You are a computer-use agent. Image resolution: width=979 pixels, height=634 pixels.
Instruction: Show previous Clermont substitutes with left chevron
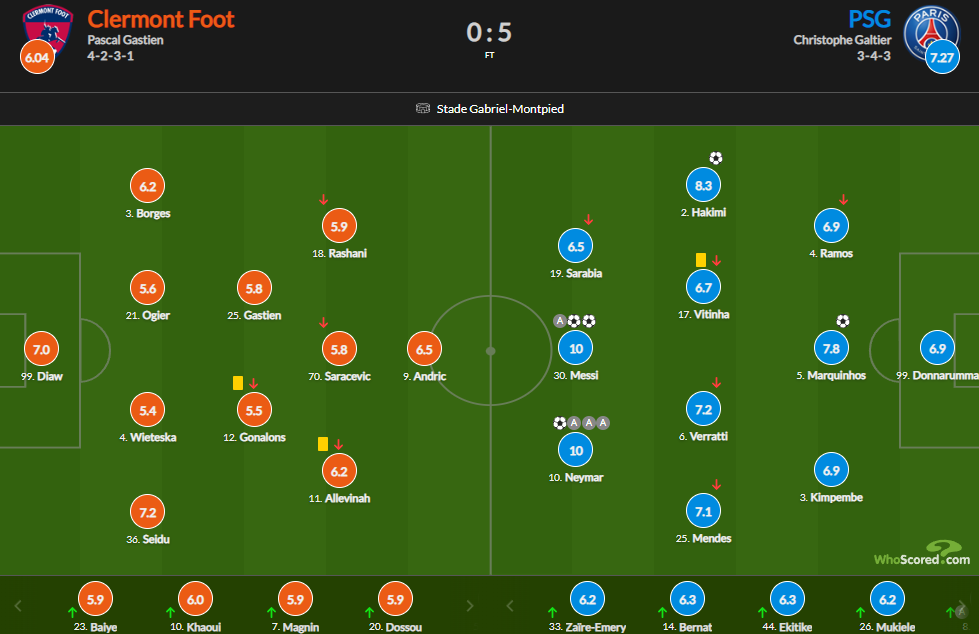tap(18, 605)
